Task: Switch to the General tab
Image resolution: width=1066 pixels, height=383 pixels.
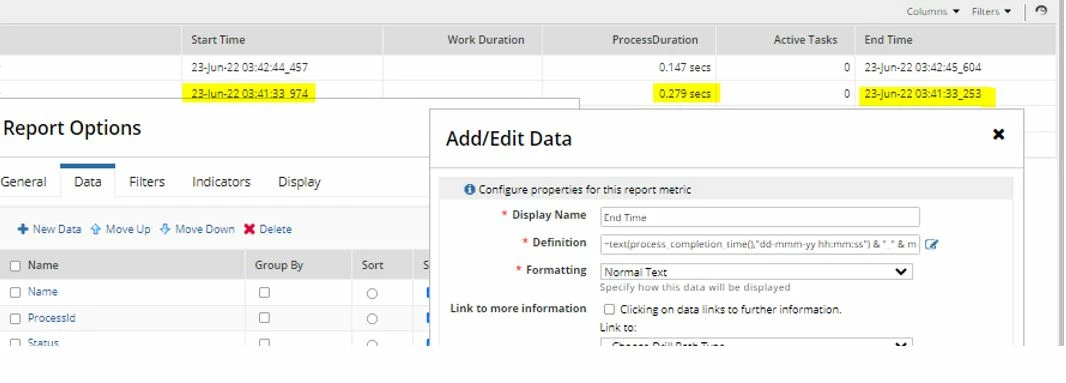Action: pos(24,182)
